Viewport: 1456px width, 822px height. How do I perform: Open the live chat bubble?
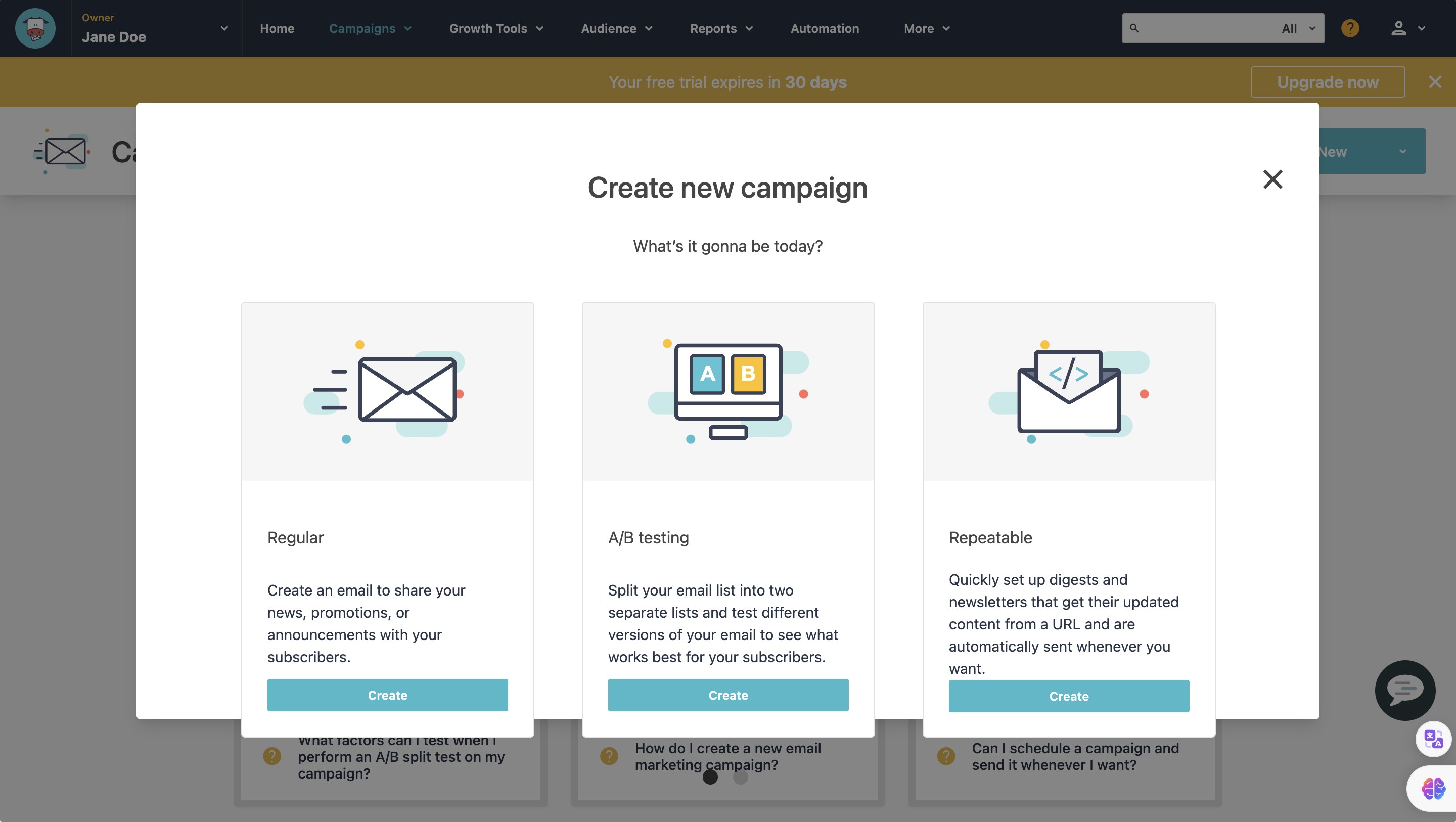[x=1404, y=690]
